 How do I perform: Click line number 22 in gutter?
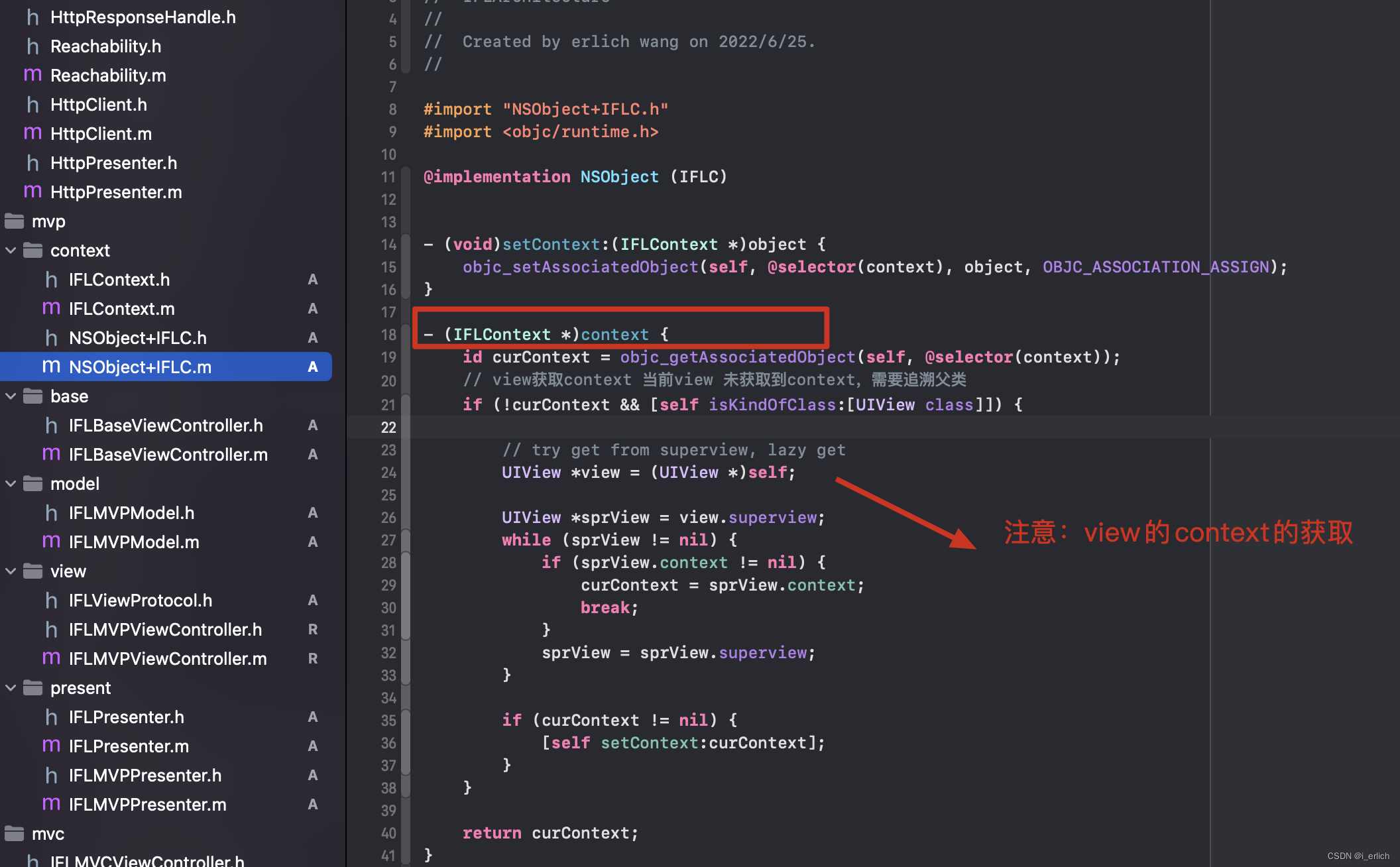coord(388,428)
